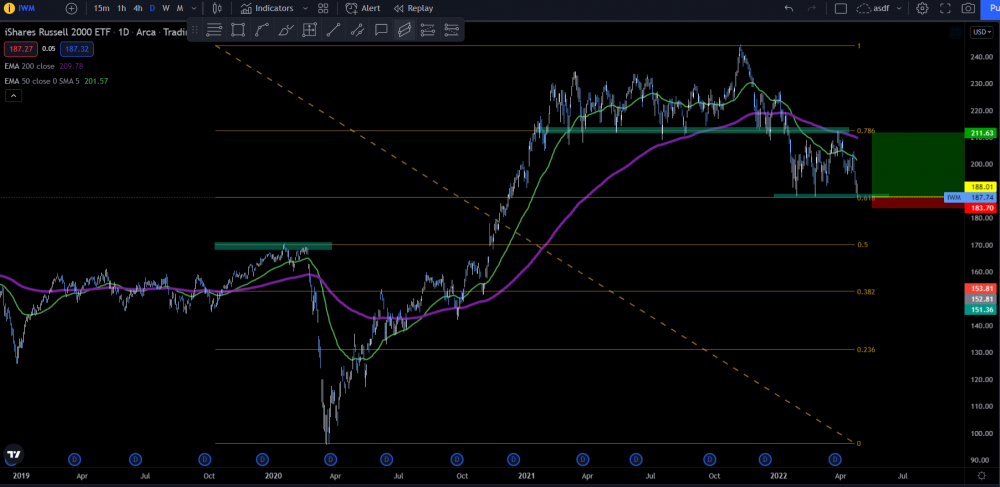Select the rectangle drawing tool
Screen dimensions: 1000x487
[238, 29]
